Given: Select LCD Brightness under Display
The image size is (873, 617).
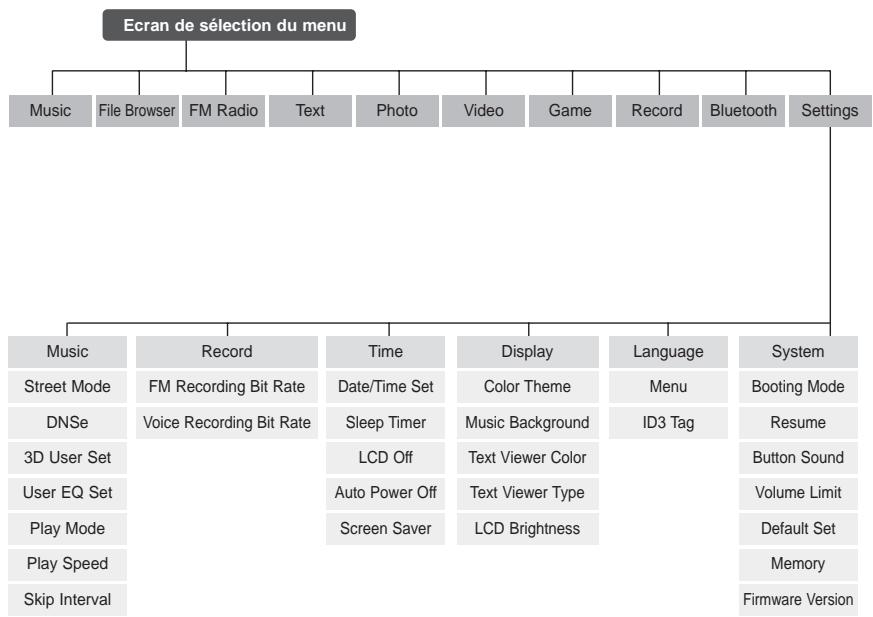Looking at the screenshot, I should point(528,529).
